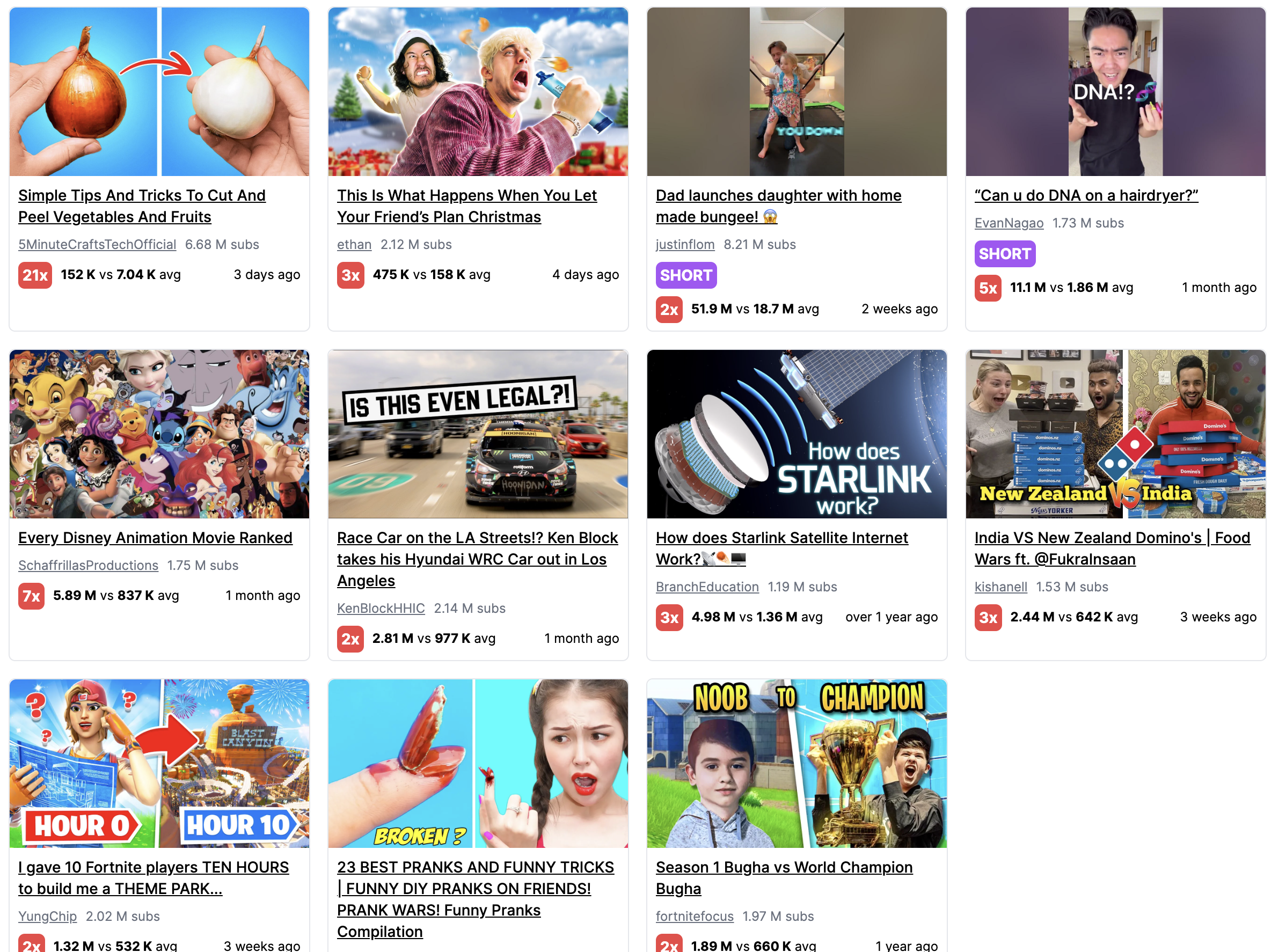
Task: Click the '152 K vs 7.04 K avg' stats text
Action: tap(121, 275)
